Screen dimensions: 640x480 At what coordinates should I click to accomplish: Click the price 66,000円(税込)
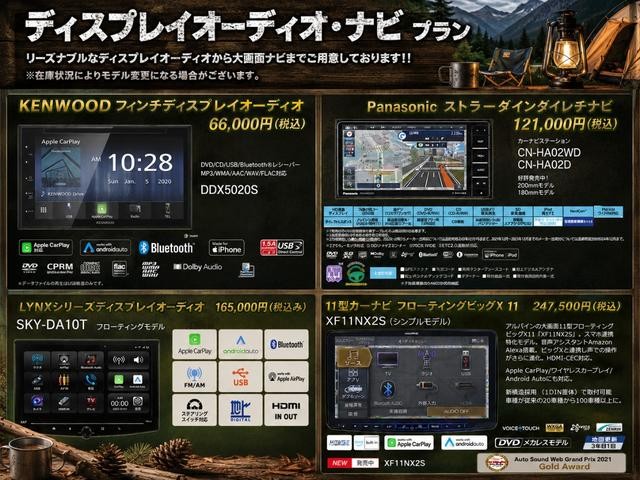click(x=257, y=123)
